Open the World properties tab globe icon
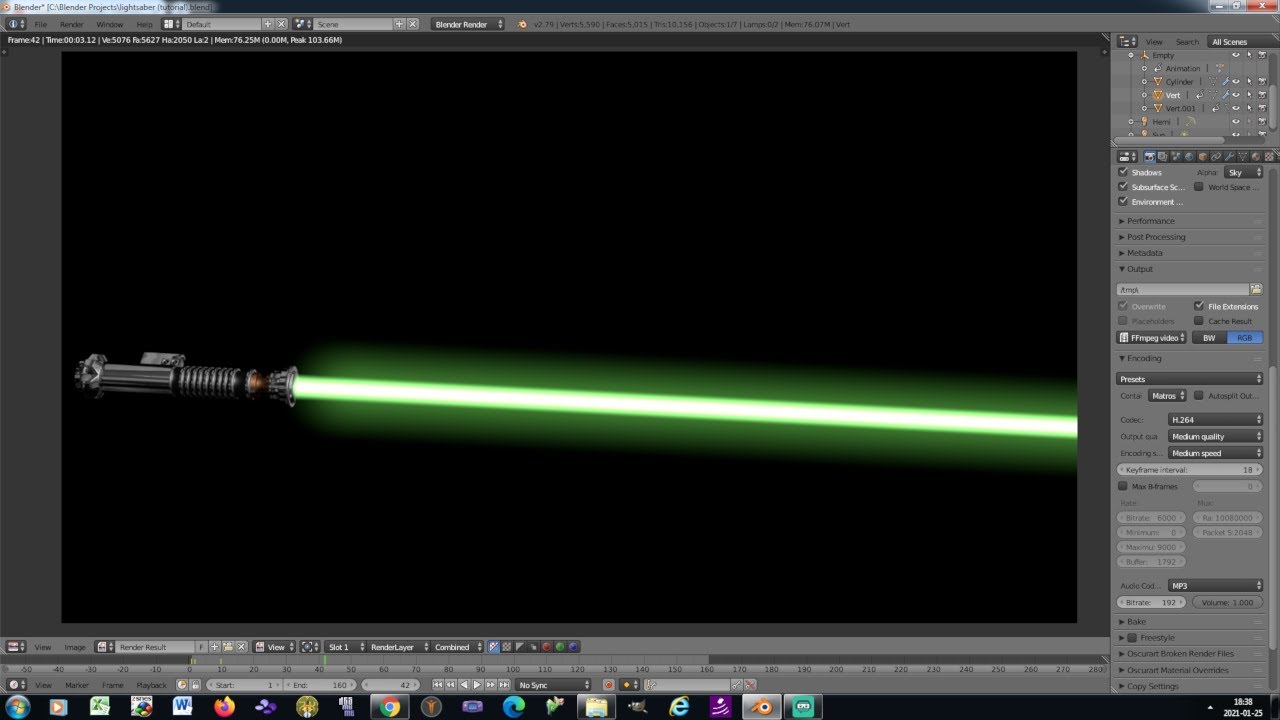This screenshot has width=1280, height=720. [x=1189, y=157]
